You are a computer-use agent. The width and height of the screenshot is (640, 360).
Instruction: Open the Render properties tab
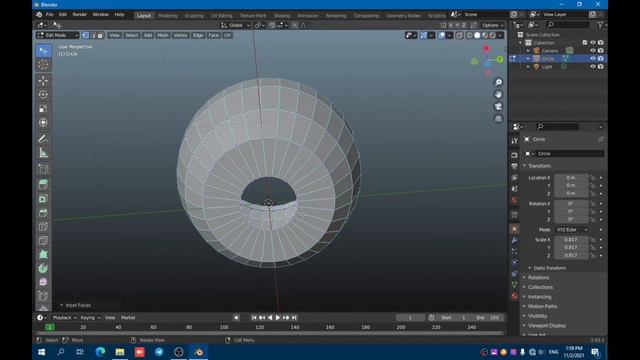click(x=514, y=155)
